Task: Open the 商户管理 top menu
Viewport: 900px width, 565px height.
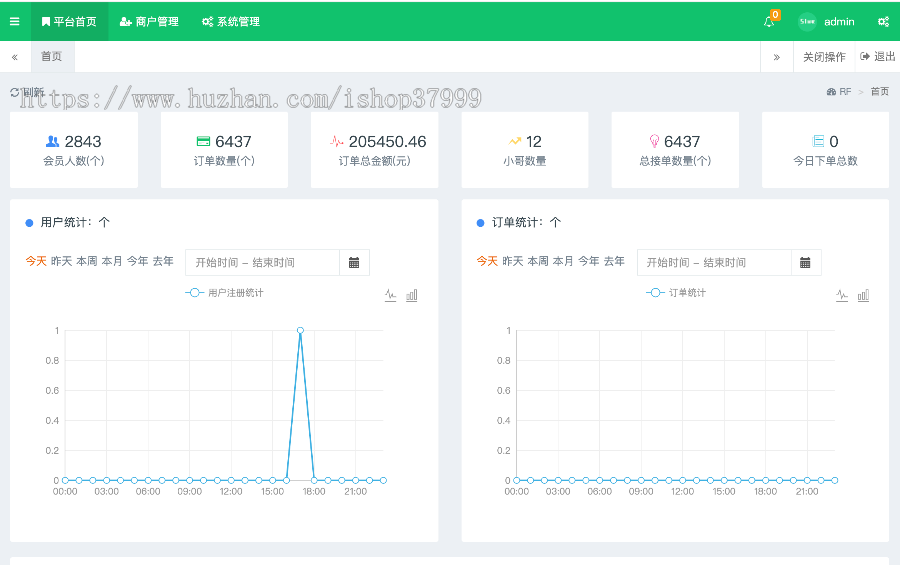Action: pyautogui.click(x=149, y=21)
